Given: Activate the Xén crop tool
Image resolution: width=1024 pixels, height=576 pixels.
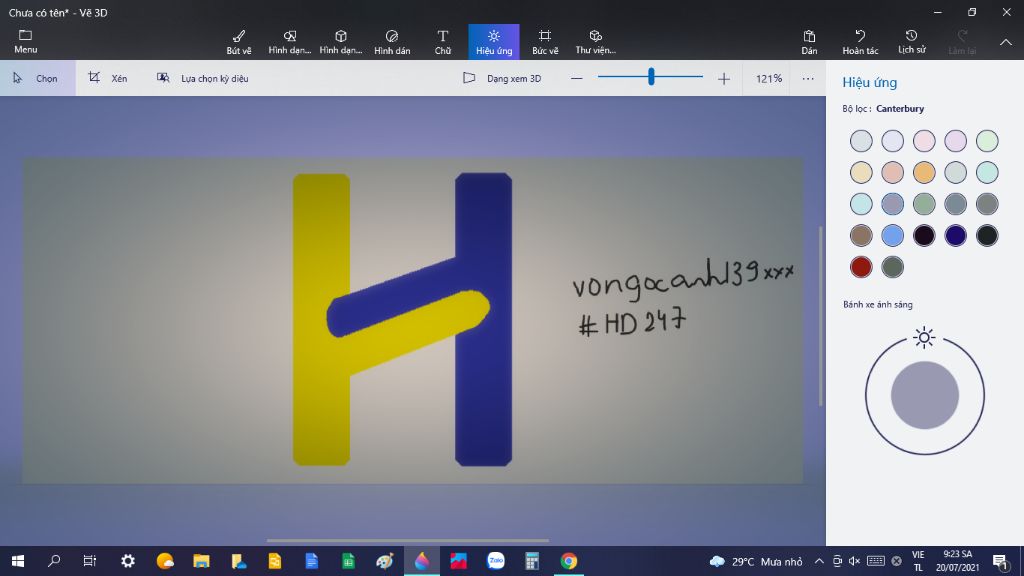Looking at the screenshot, I should pos(108,78).
